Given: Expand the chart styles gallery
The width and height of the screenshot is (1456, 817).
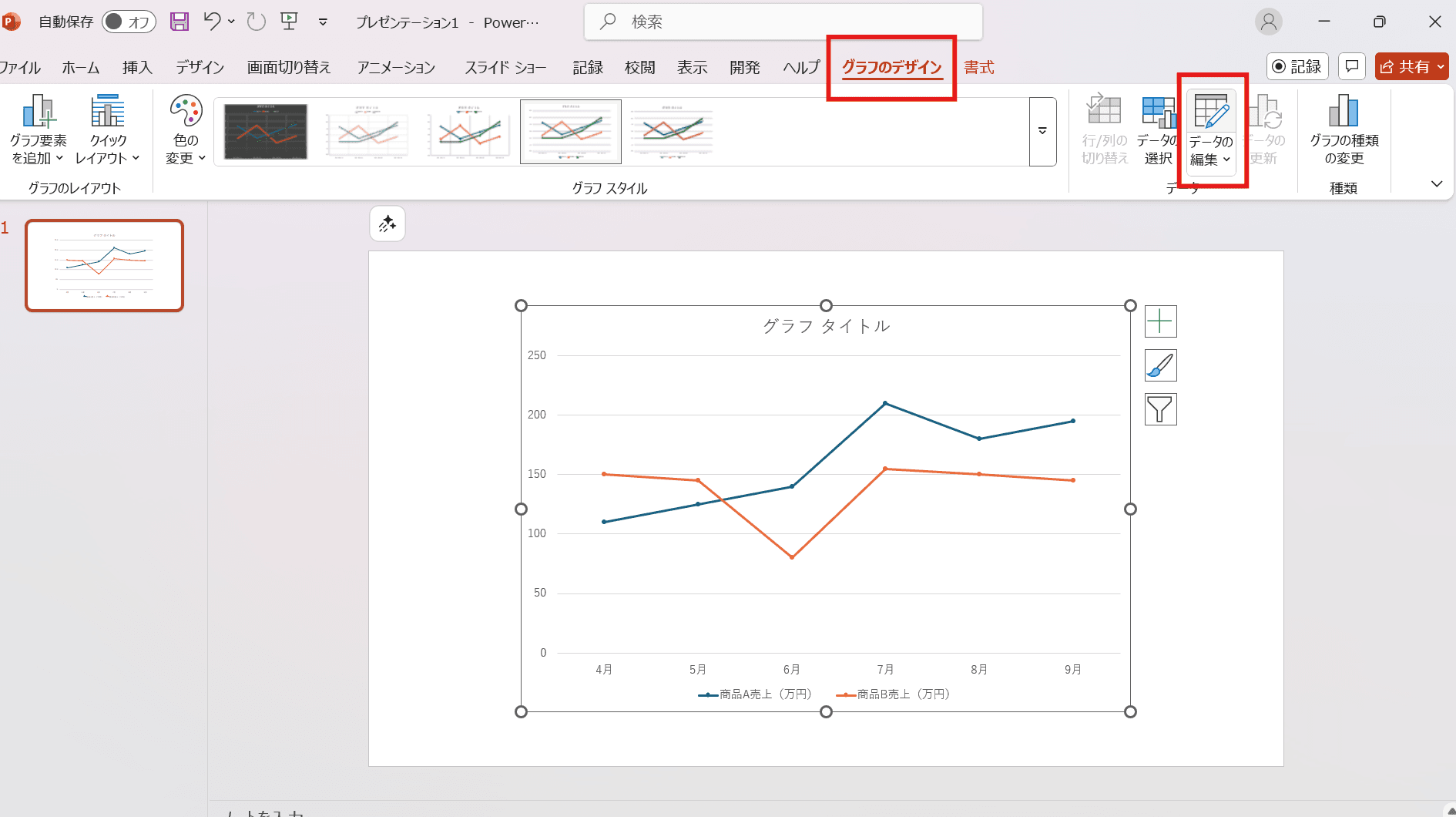Looking at the screenshot, I should [1042, 131].
